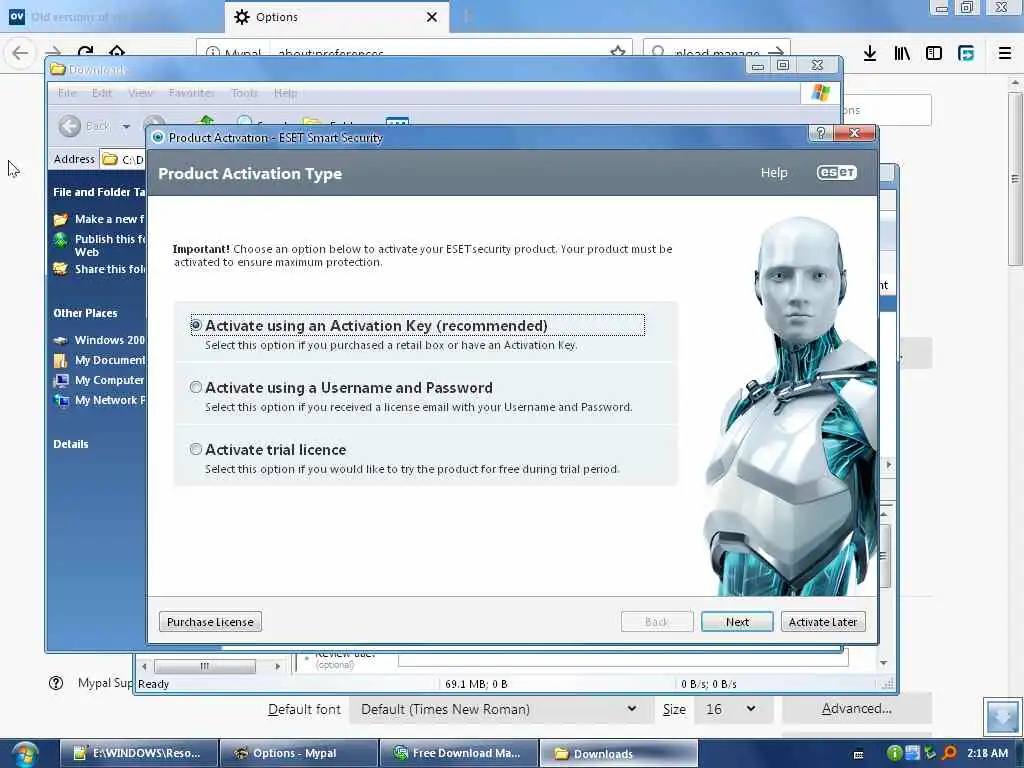Open the Help menu in Downloads window

pyautogui.click(x=285, y=93)
